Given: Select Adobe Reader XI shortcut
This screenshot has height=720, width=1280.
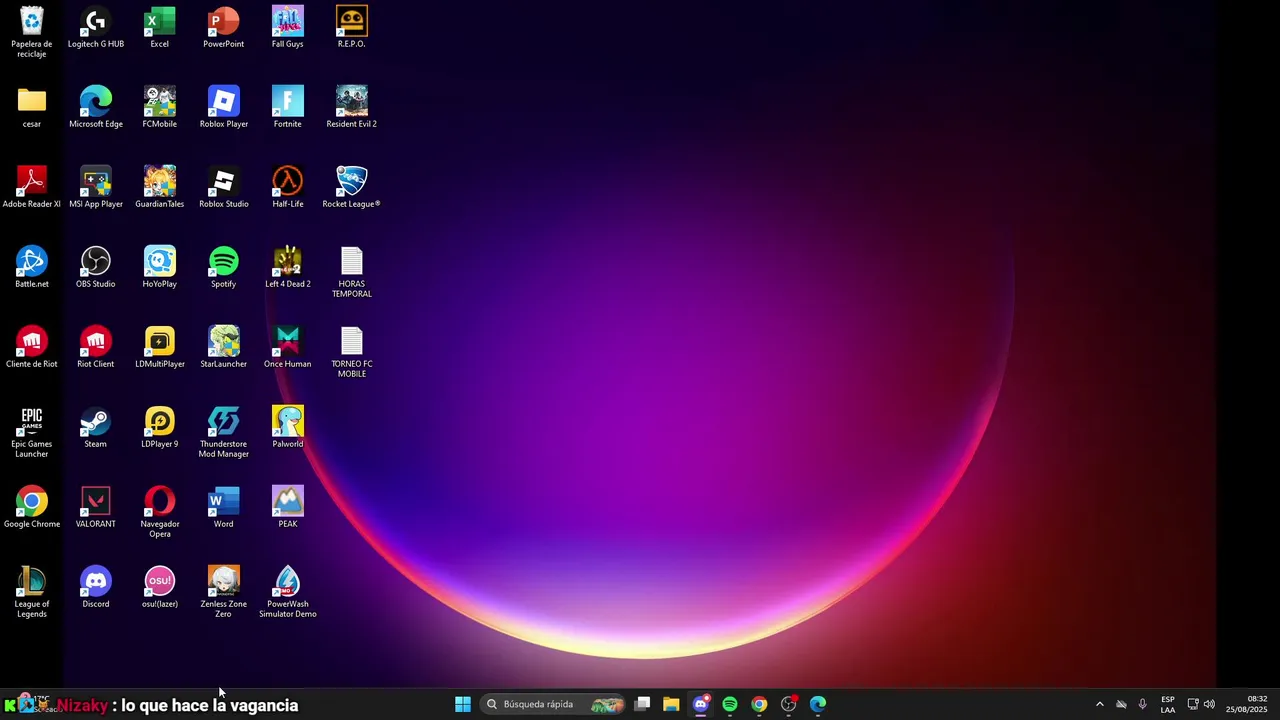Looking at the screenshot, I should tap(32, 187).
